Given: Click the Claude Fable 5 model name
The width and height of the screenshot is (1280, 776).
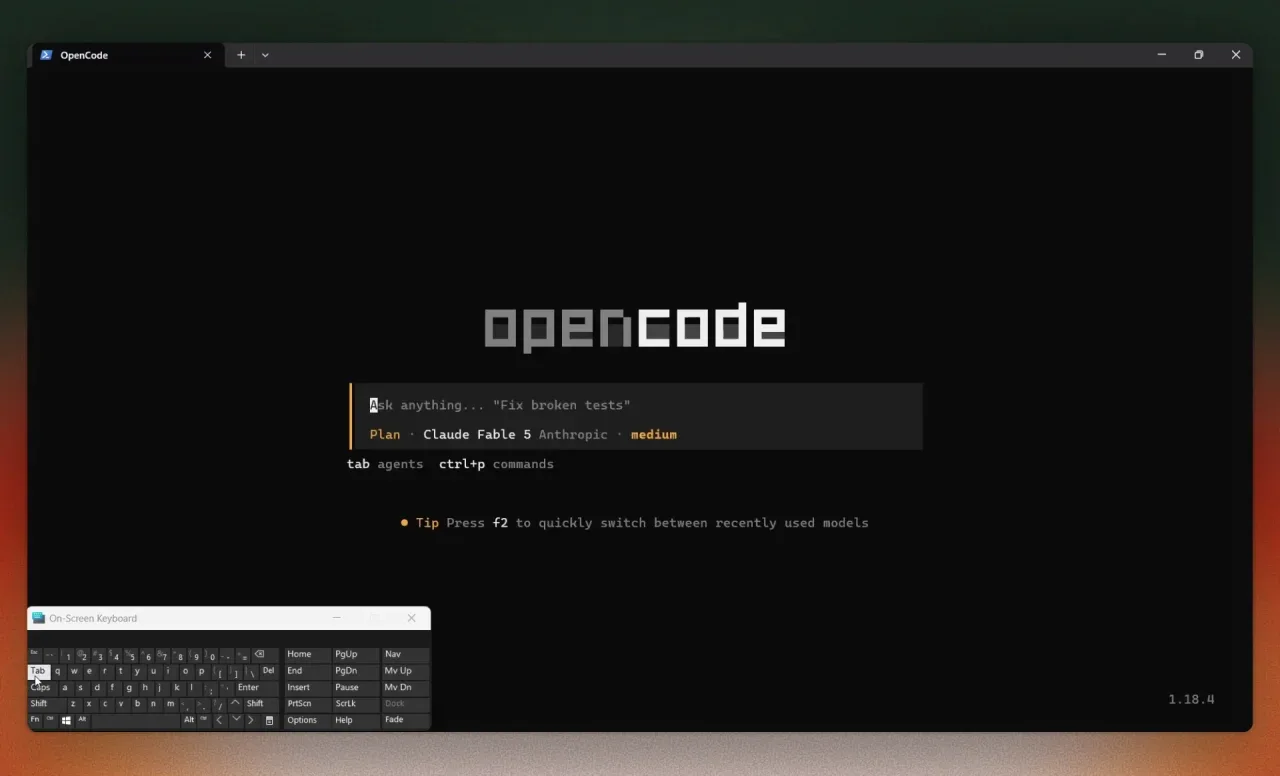Looking at the screenshot, I should [x=477, y=434].
